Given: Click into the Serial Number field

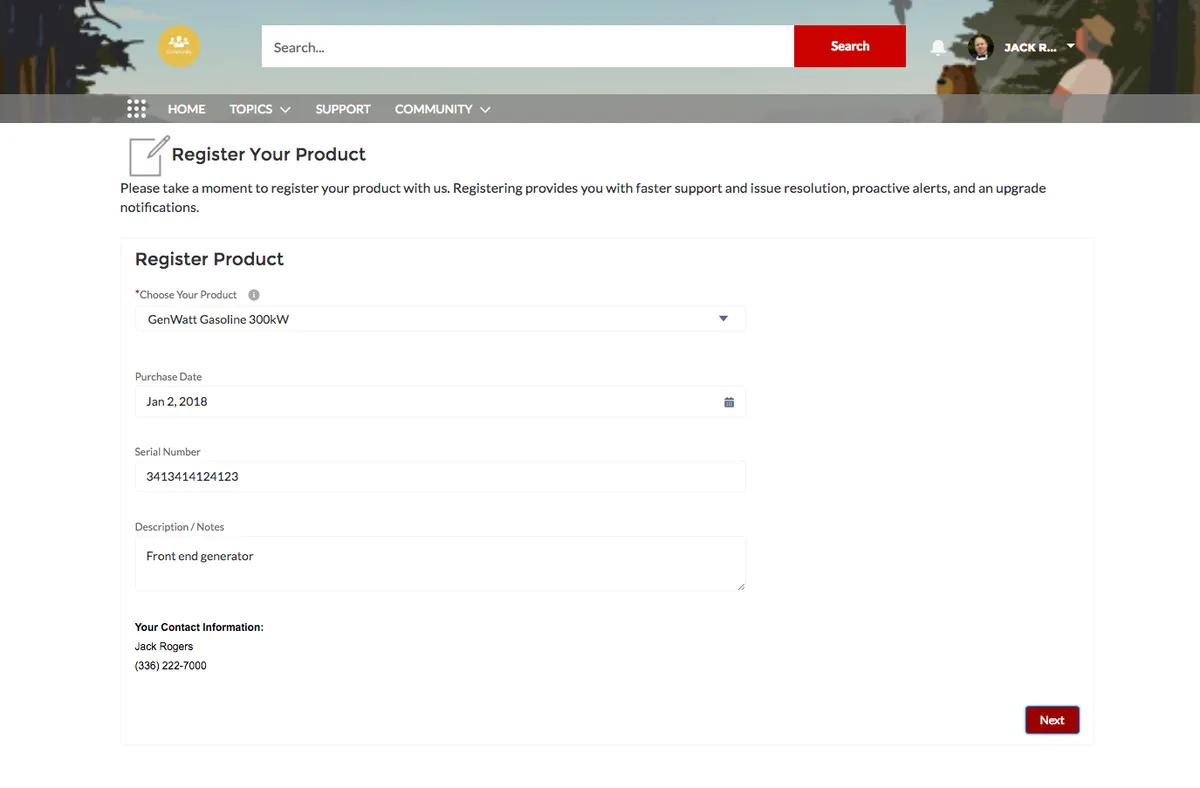Looking at the screenshot, I should point(440,477).
